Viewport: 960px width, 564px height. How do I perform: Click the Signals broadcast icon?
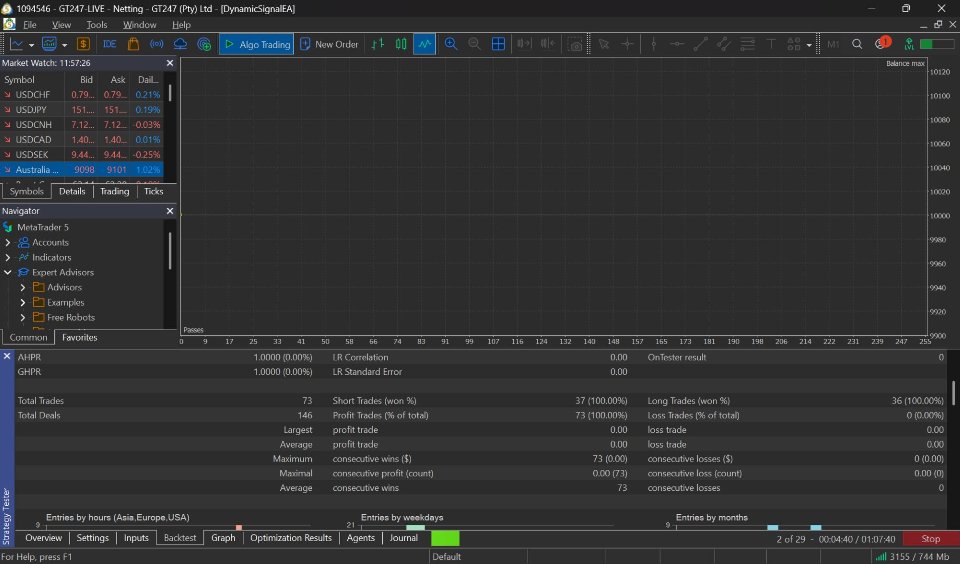(x=156, y=44)
